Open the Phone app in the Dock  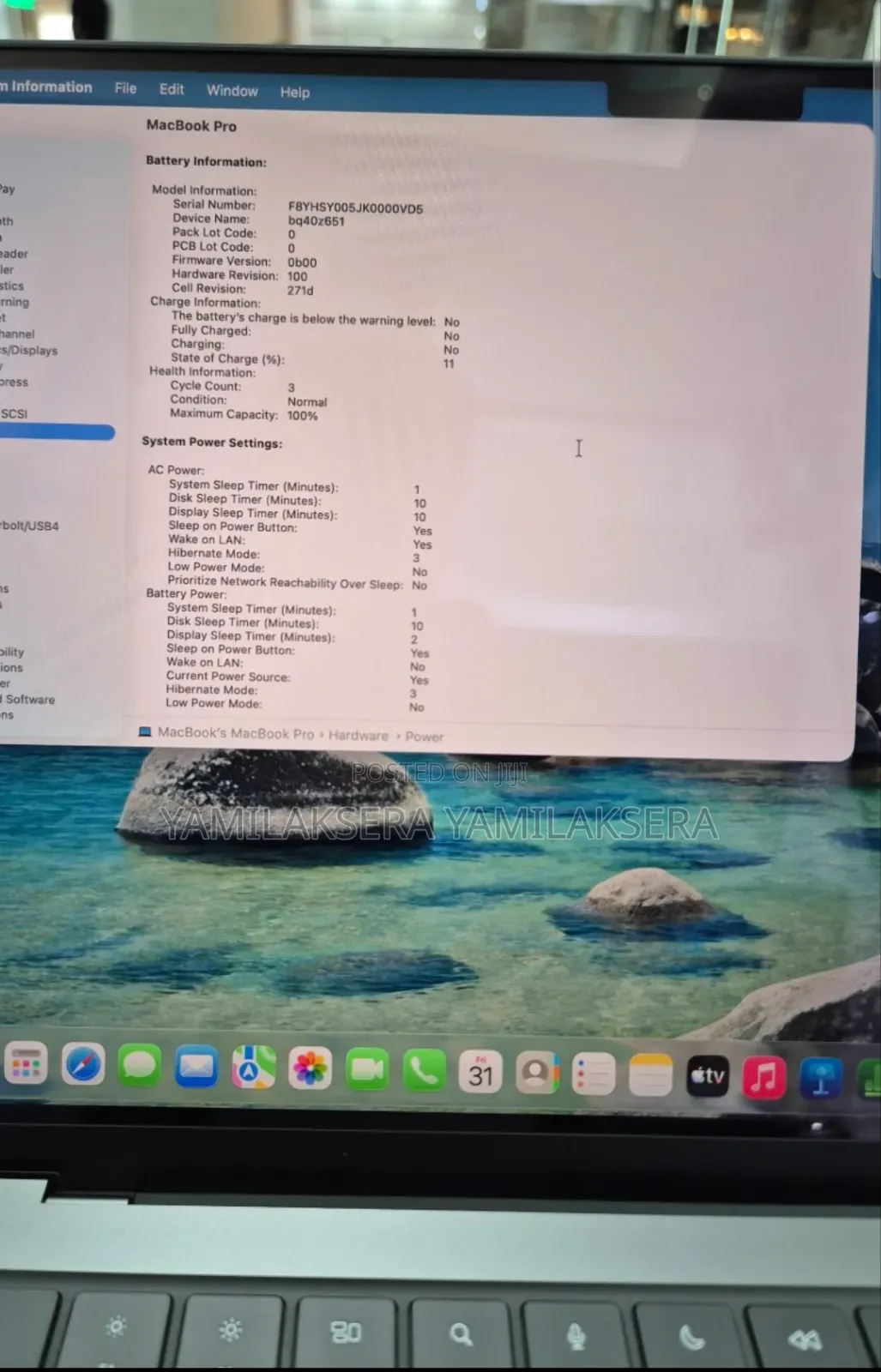[424, 1070]
